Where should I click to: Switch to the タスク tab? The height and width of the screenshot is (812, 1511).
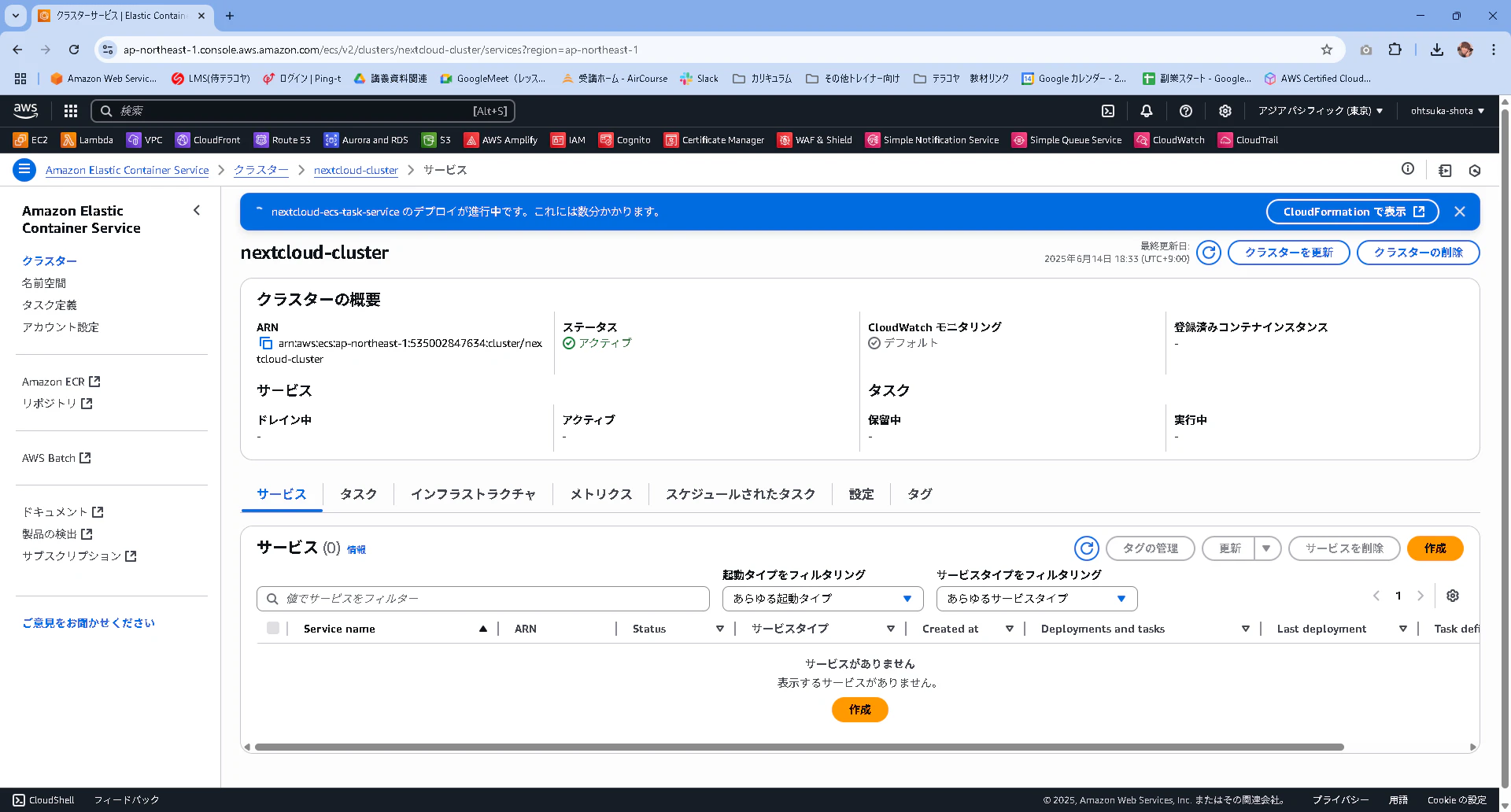click(358, 494)
